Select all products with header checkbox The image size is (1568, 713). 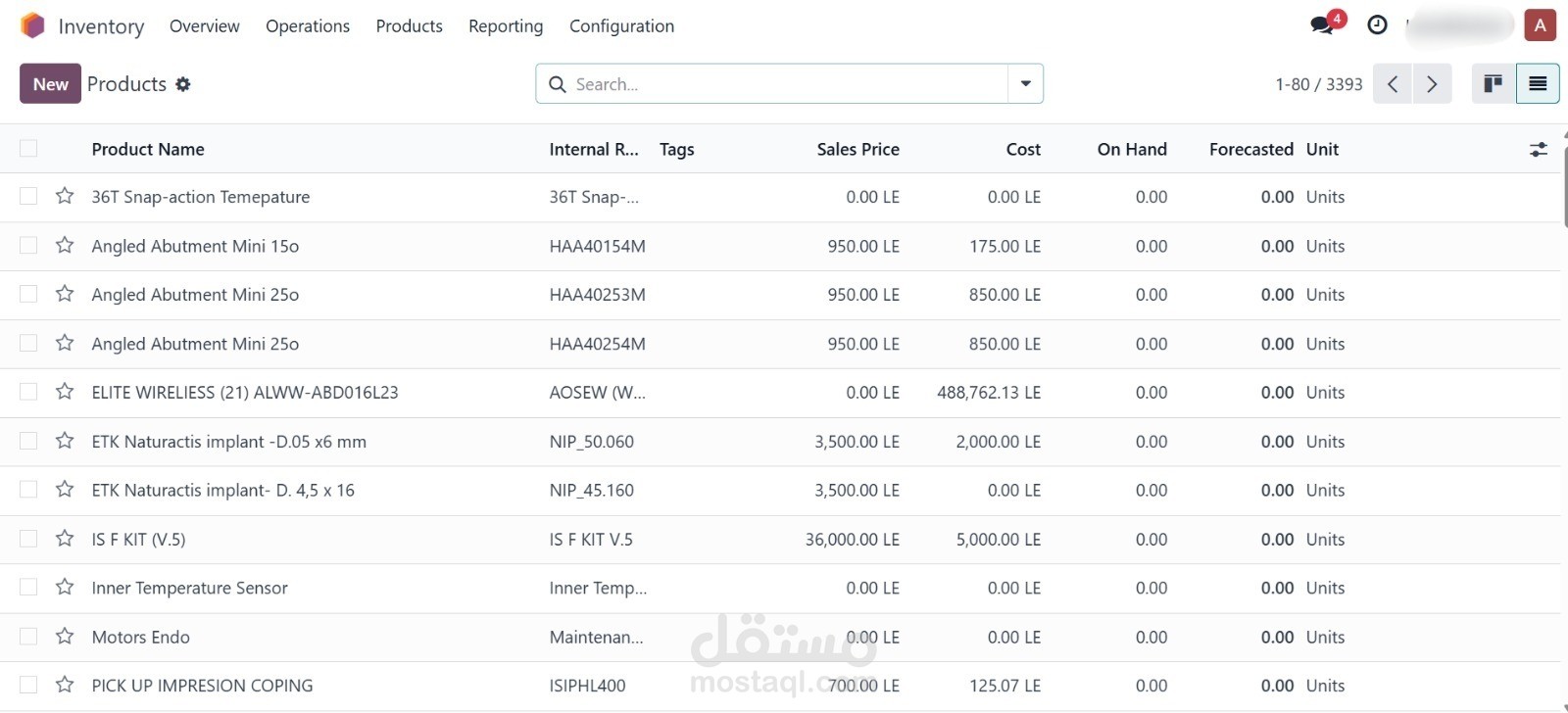(28, 149)
